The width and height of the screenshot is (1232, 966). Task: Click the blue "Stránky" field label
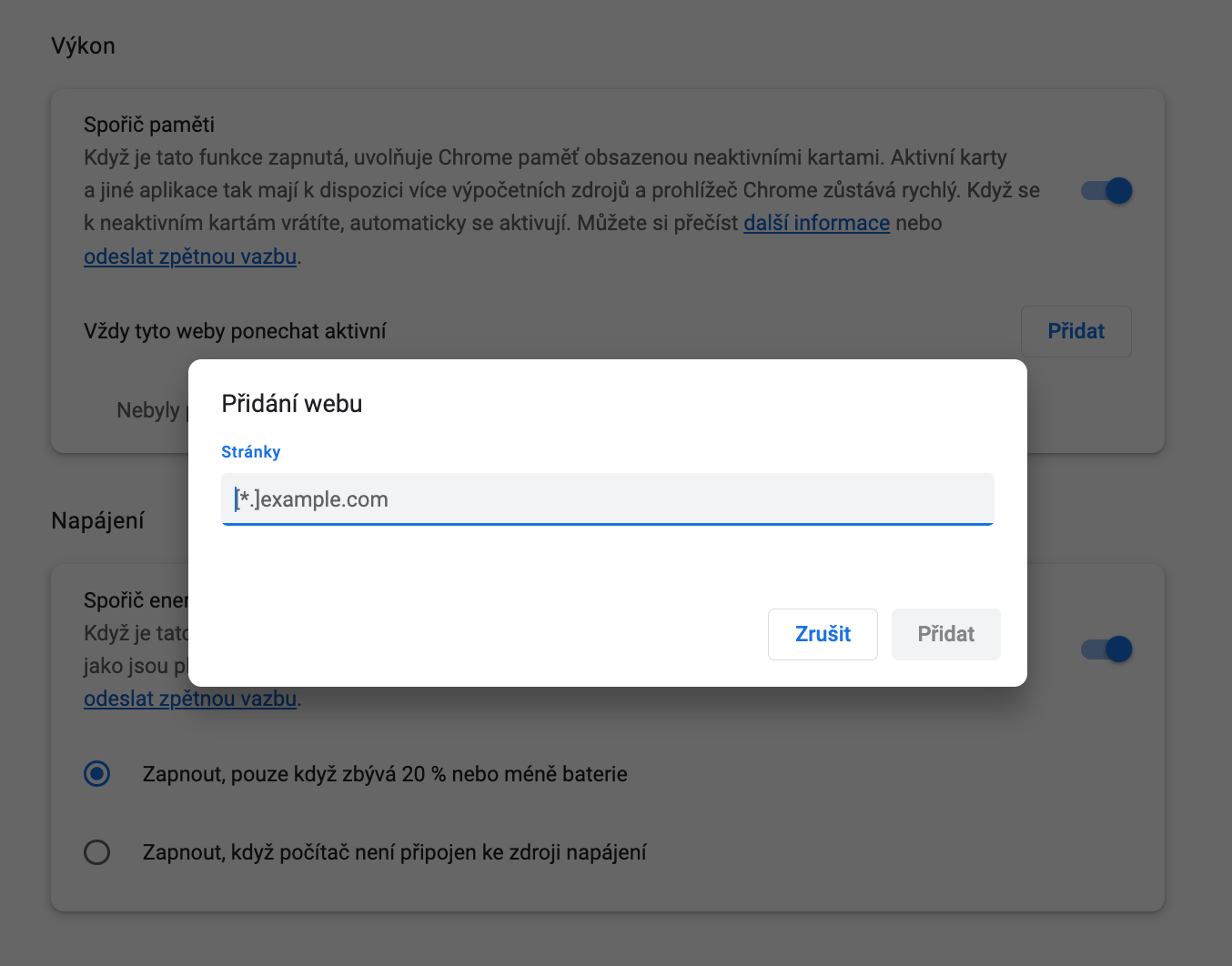coord(251,452)
